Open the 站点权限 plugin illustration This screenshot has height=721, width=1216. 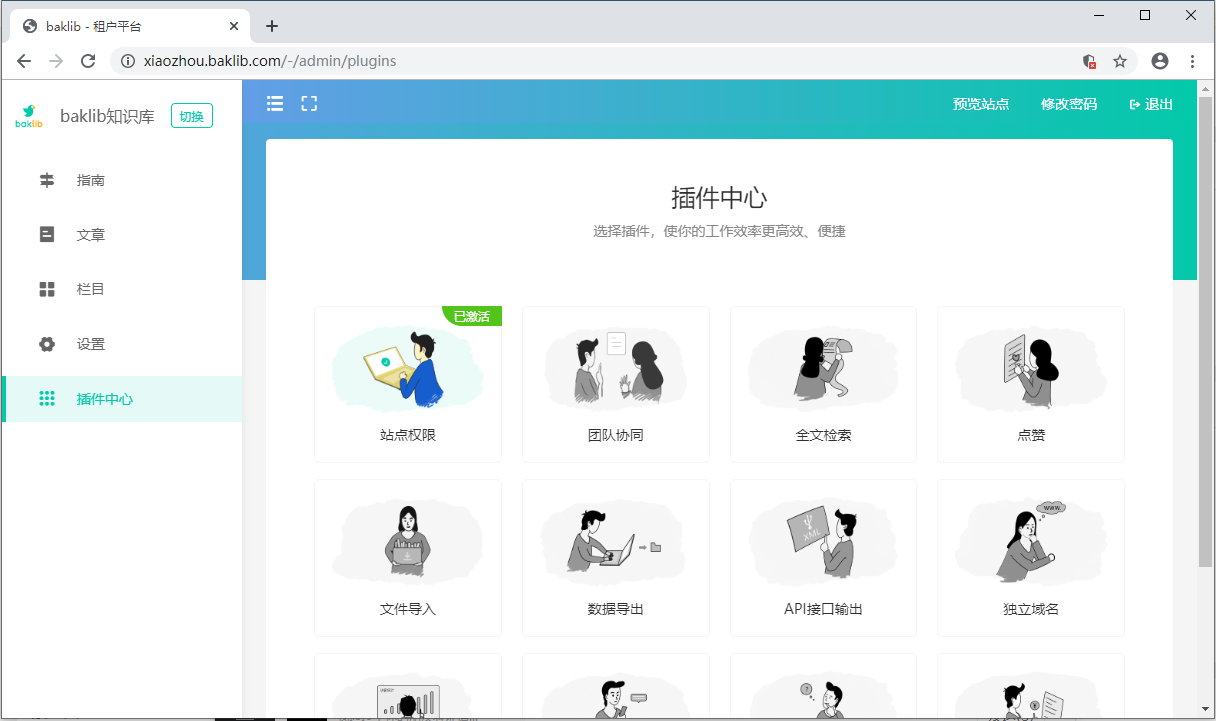(x=407, y=367)
